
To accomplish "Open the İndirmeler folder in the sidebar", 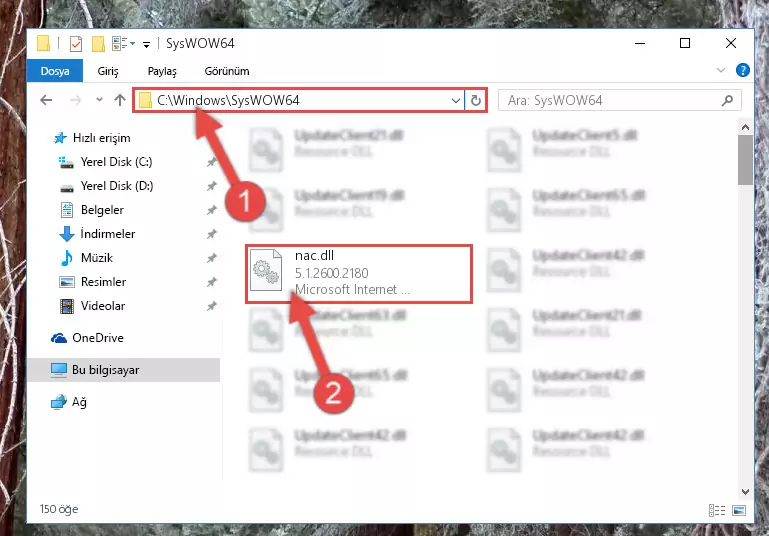I will (108, 233).
